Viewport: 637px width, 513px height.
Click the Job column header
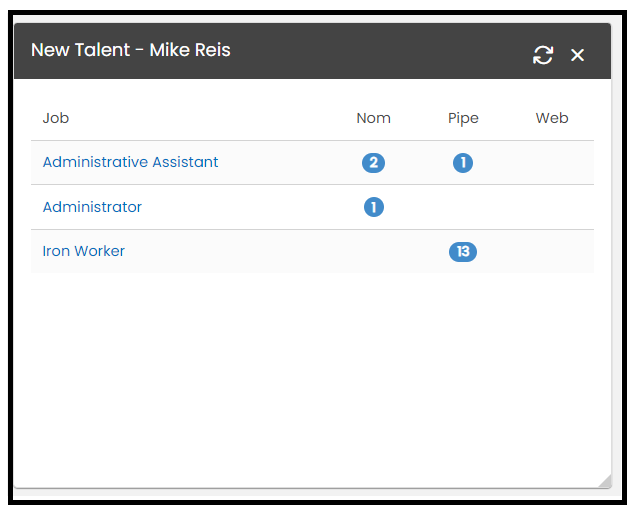pos(56,118)
